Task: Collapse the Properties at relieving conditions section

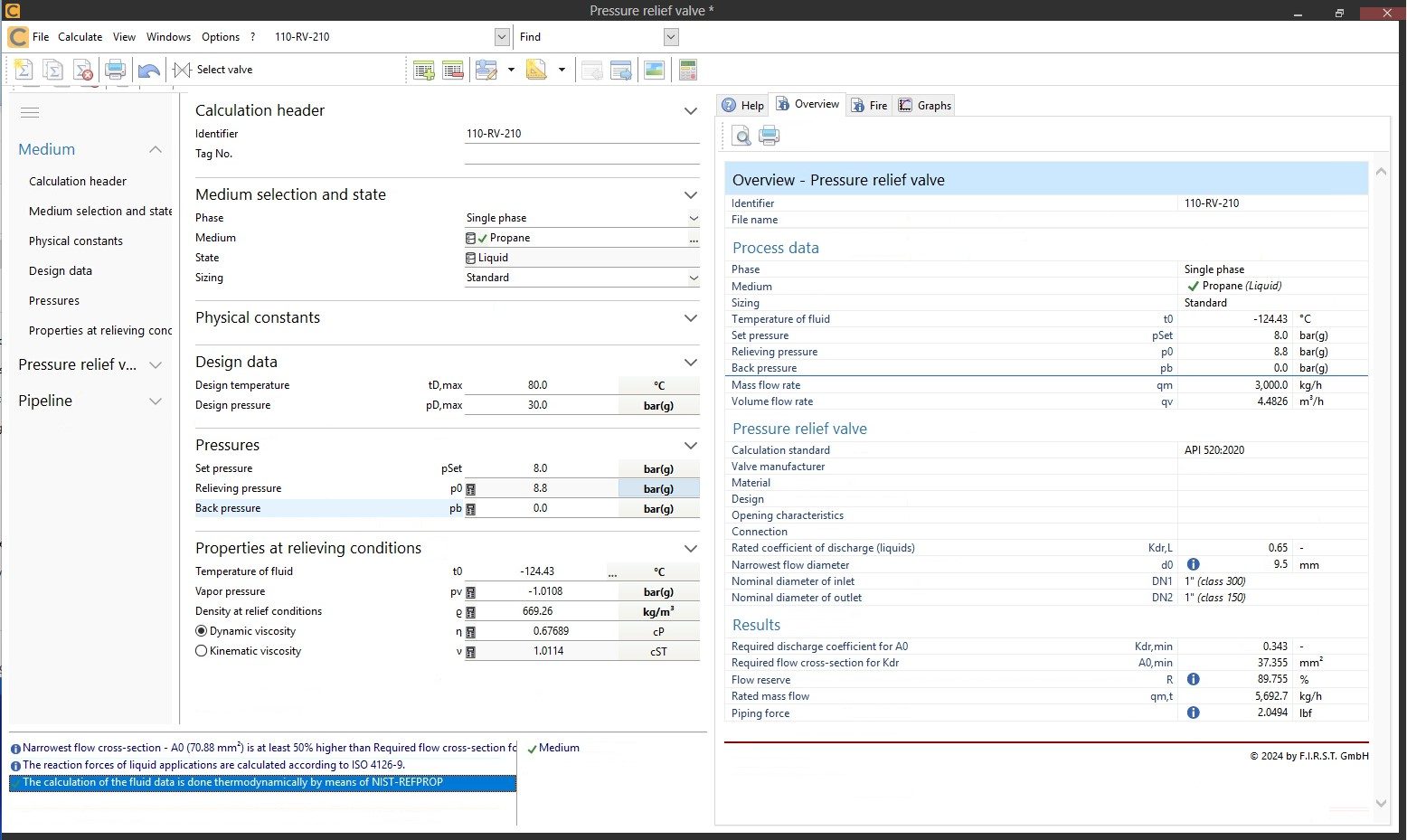Action: tap(691, 549)
